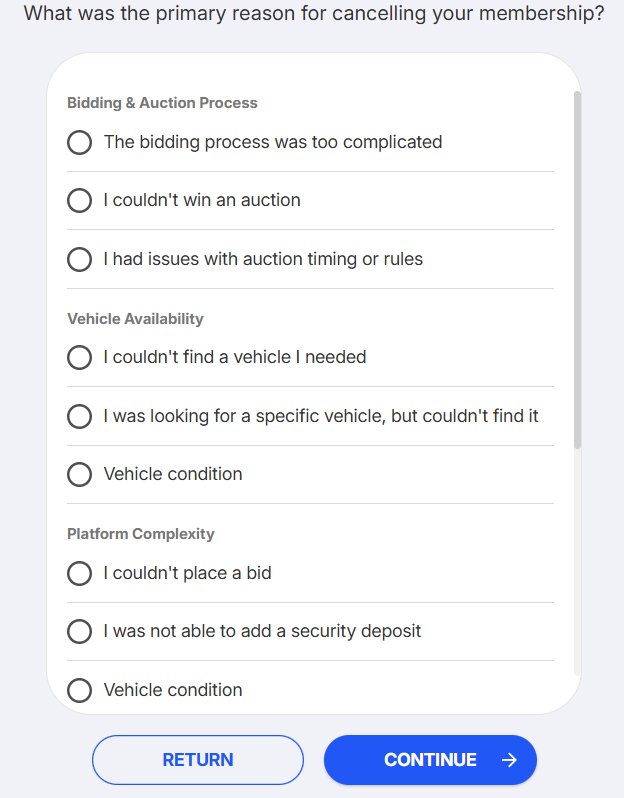Select "The bidding process was too complicated" option

pyautogui.click(x=80, y=142)
